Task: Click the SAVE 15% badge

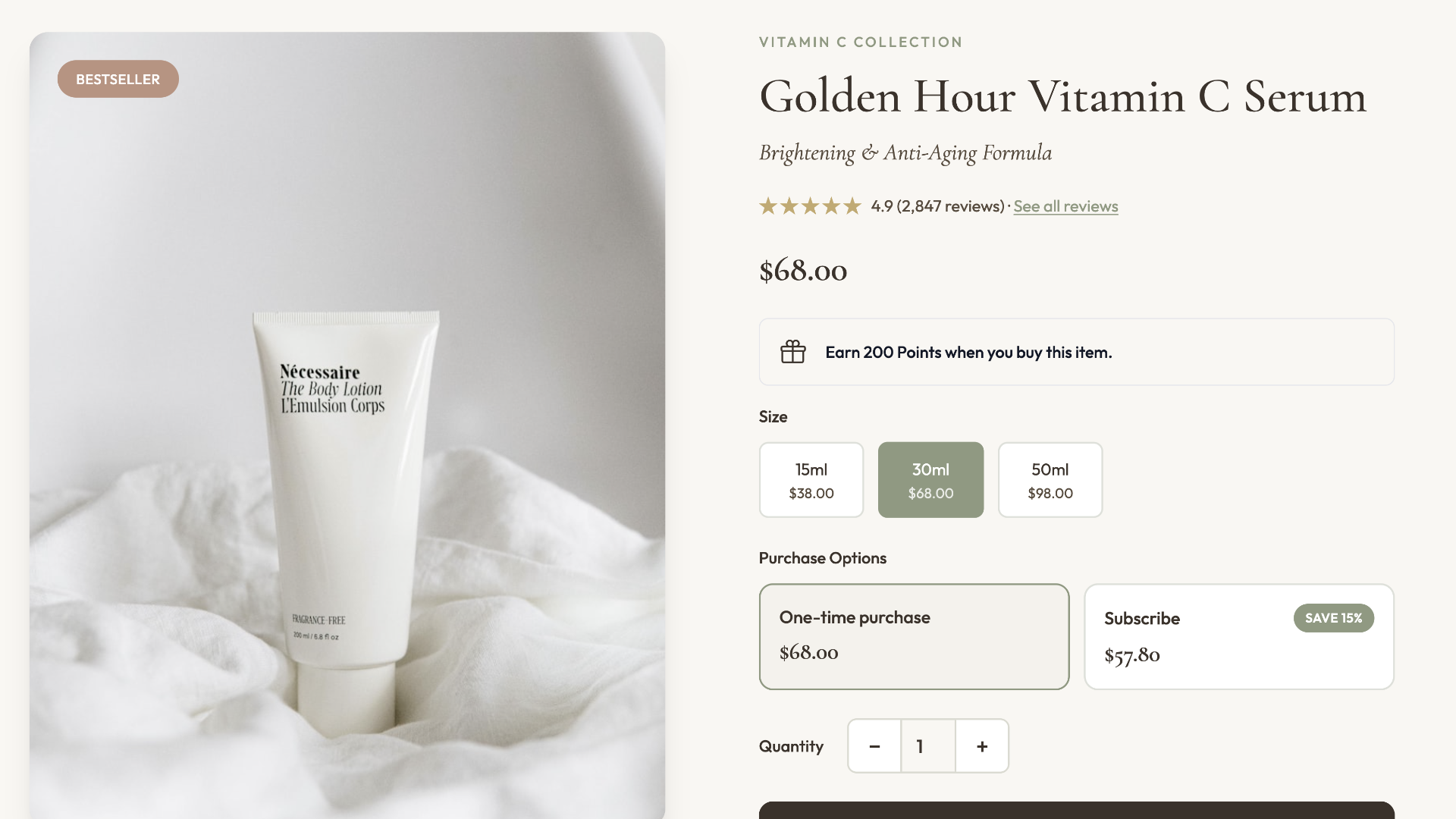Action: point(1334,618)
